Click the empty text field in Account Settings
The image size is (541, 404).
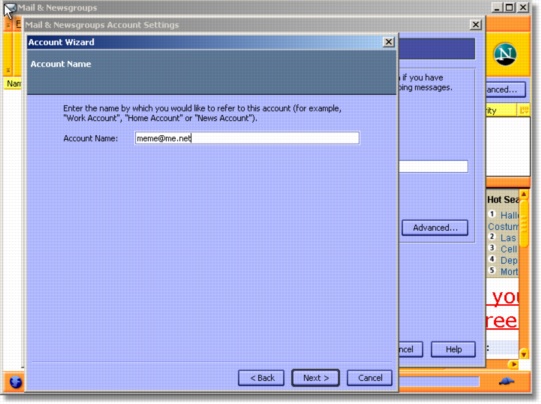pyautogui.click(x=433, y=166)
